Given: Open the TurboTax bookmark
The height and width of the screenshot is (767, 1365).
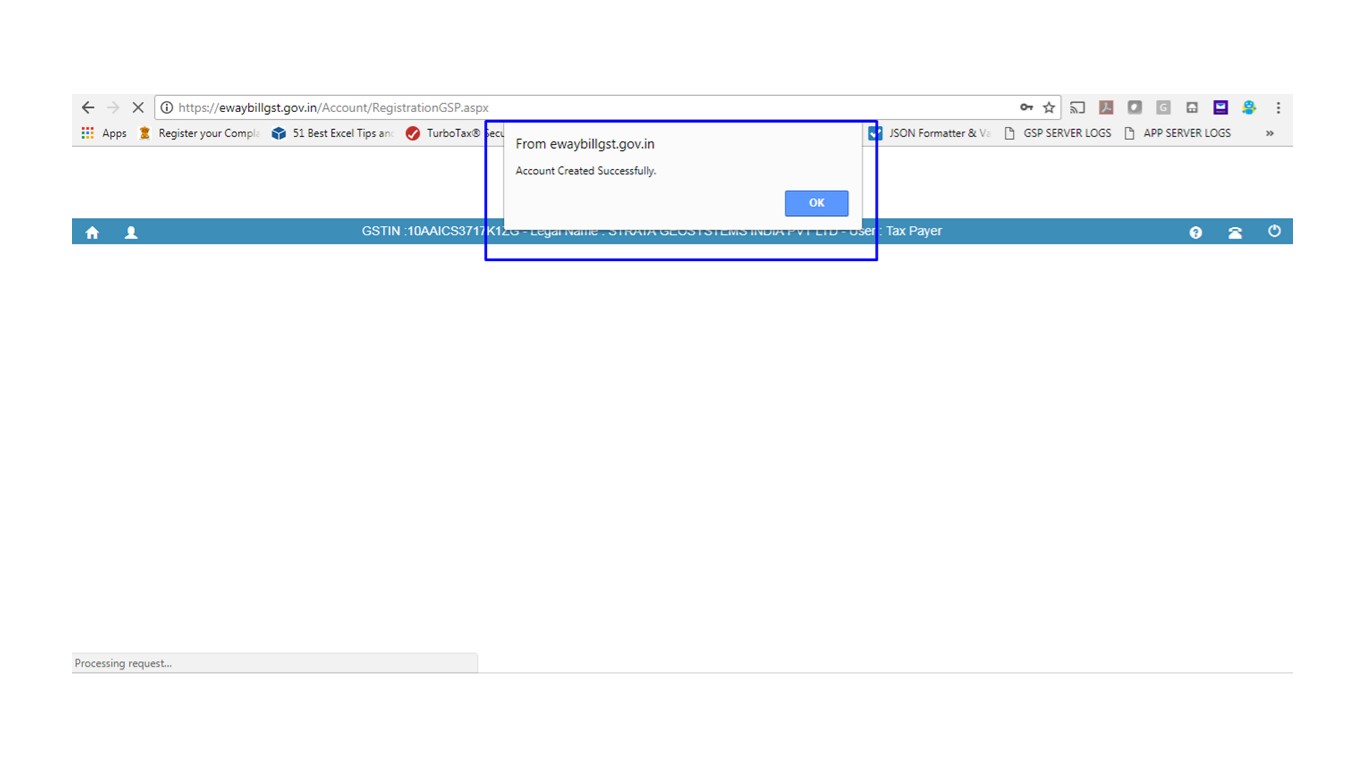Looking at the screenshot, I should point(455,133).
